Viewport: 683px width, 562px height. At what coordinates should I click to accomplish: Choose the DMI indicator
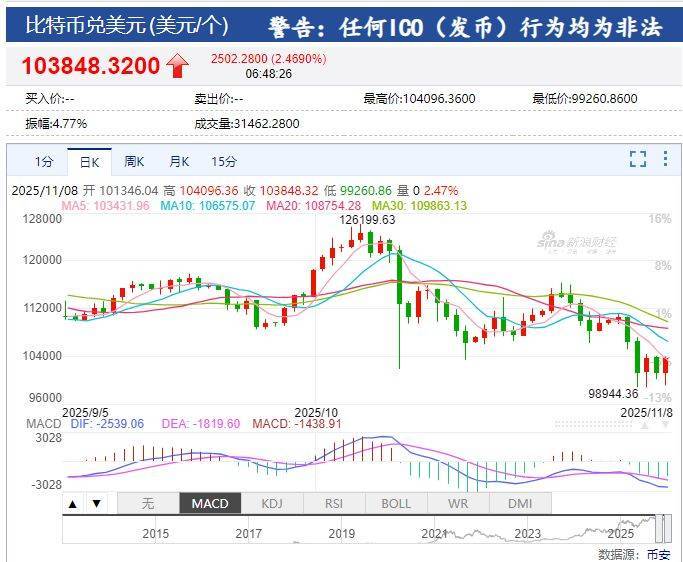(x=520, y=504)
